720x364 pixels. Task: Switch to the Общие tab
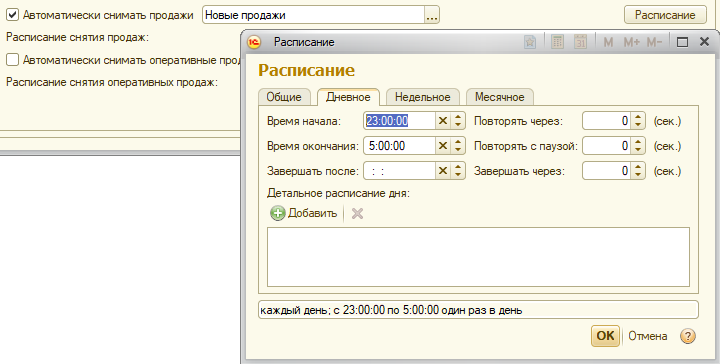click(x=284, y=97)
